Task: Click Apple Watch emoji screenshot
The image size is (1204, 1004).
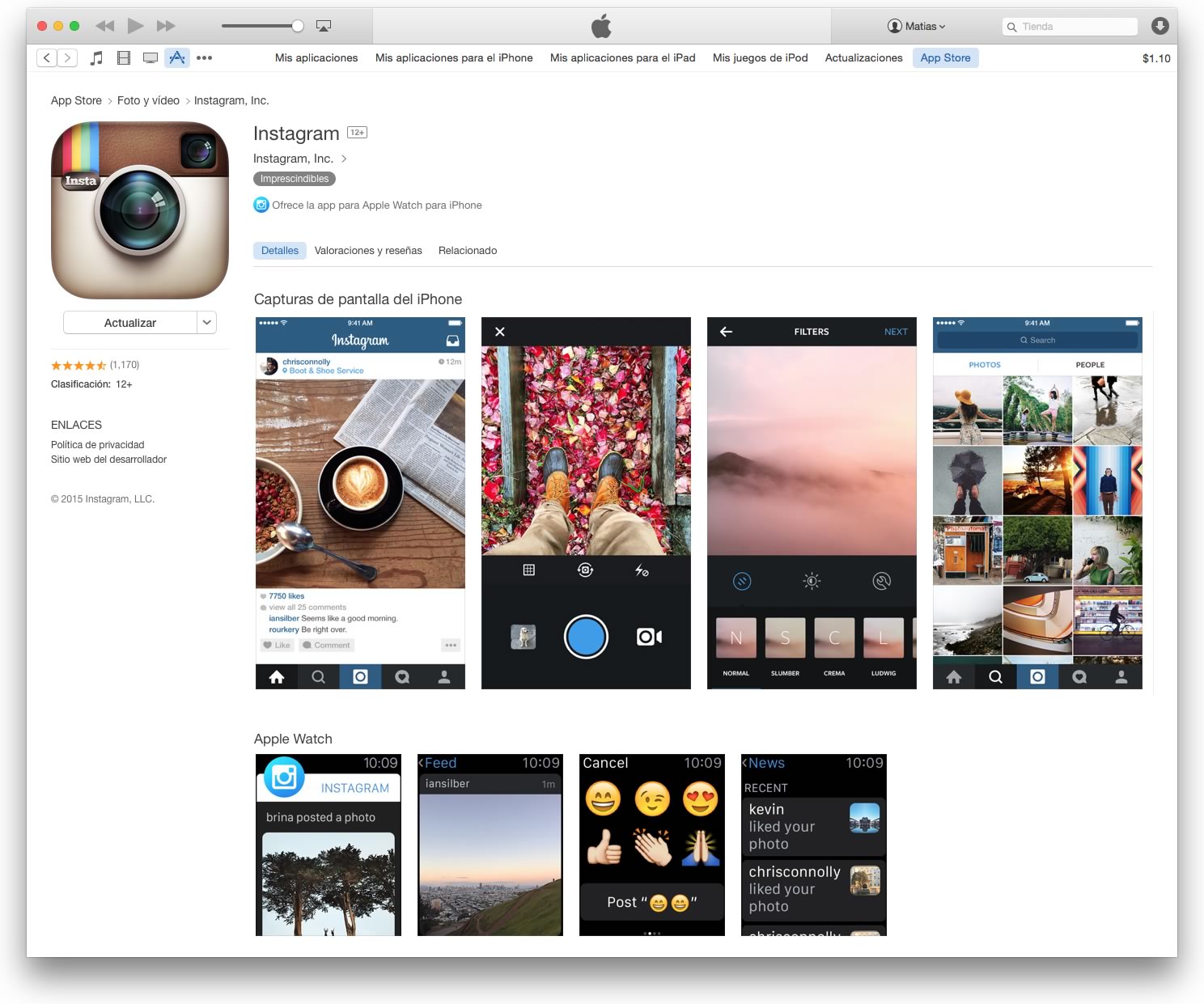Action: click(x=652, y=845)
